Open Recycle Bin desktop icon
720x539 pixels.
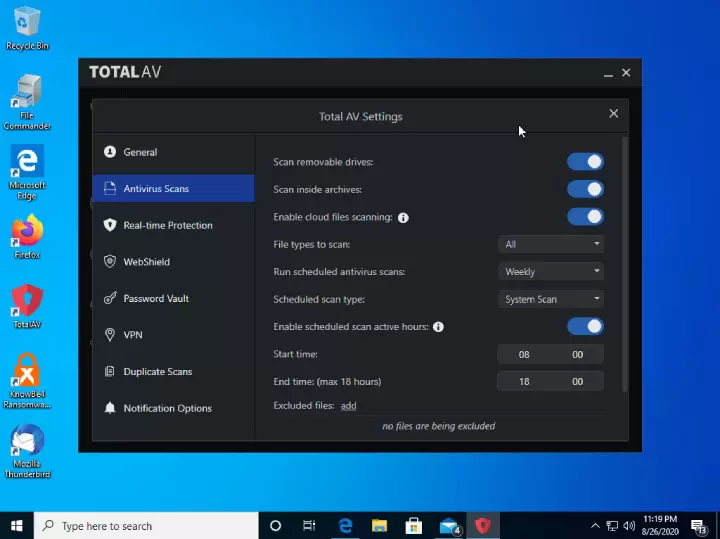click(27, 28)
